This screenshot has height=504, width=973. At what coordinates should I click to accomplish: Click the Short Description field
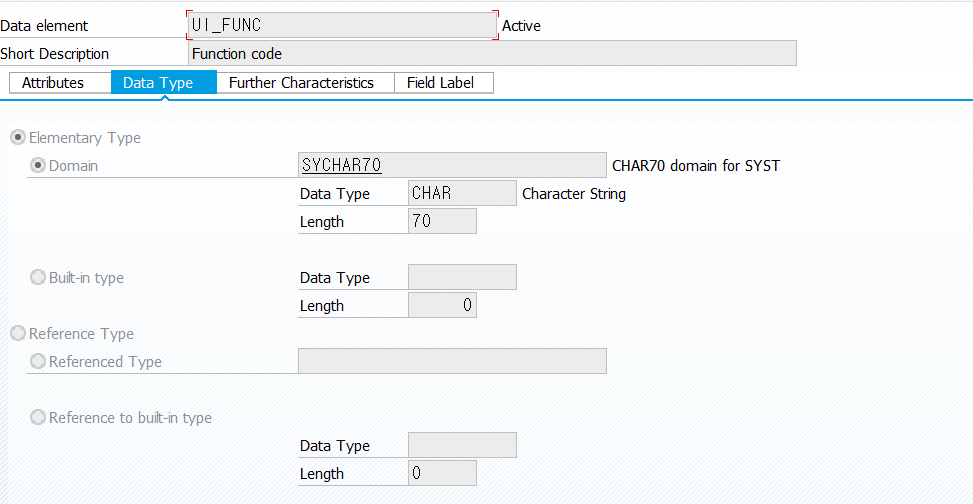pyautogui.click(x=492, y=54)
